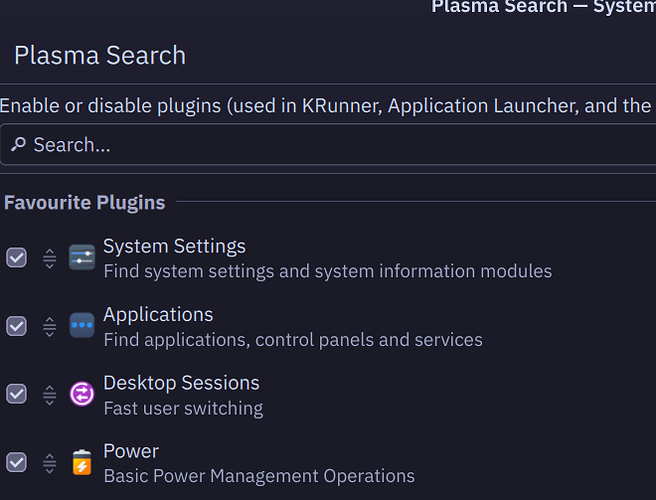The width and height of the screenshot is (656, 500).
Task: Click the System Settings plugin icon
Action: click(x=82, y=258)
